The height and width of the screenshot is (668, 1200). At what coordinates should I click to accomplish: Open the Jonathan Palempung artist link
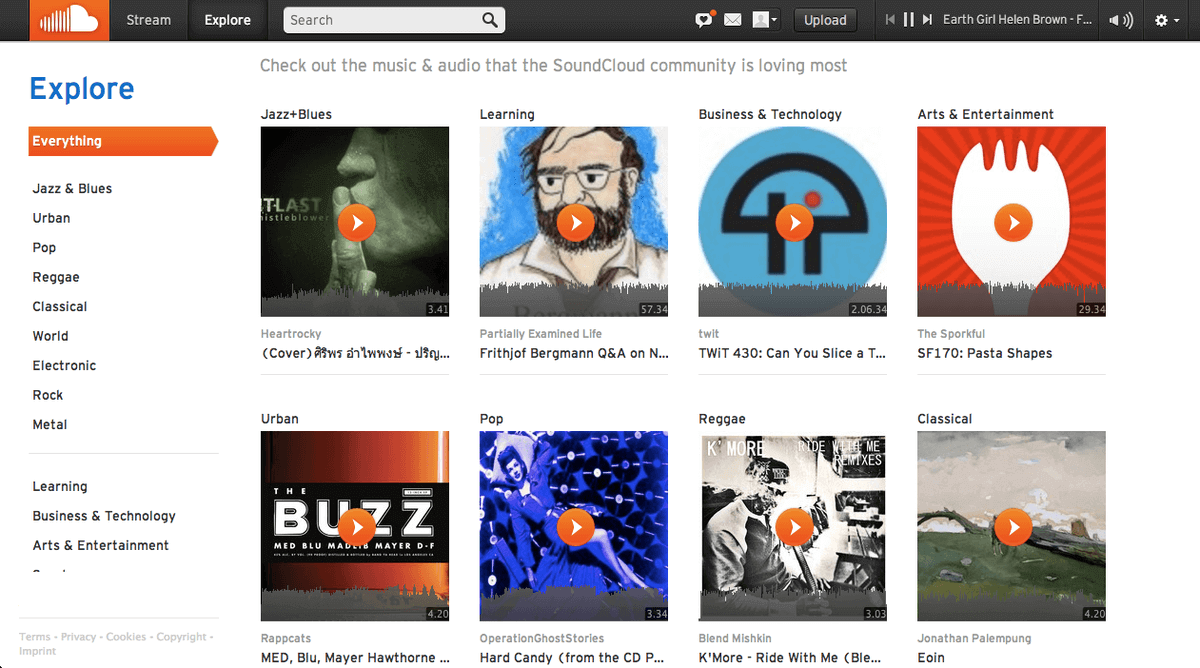[x=974, y=638]
